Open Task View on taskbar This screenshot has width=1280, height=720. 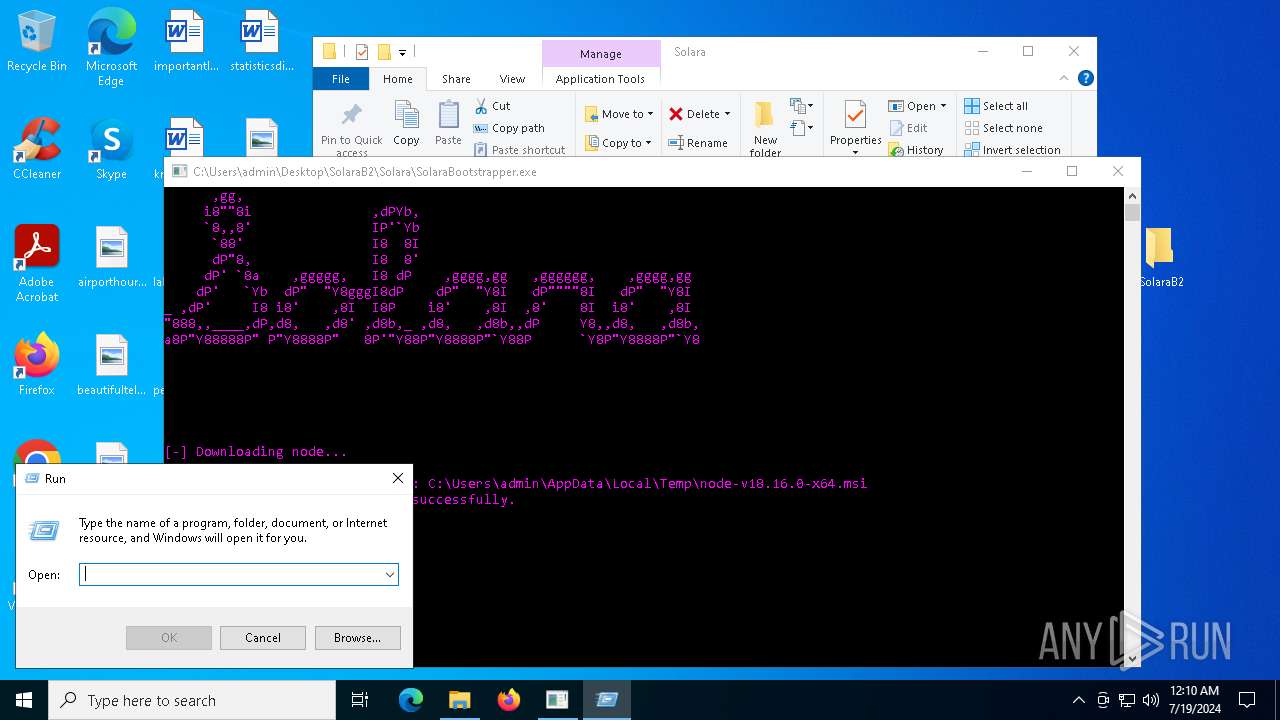click(360, 700)
